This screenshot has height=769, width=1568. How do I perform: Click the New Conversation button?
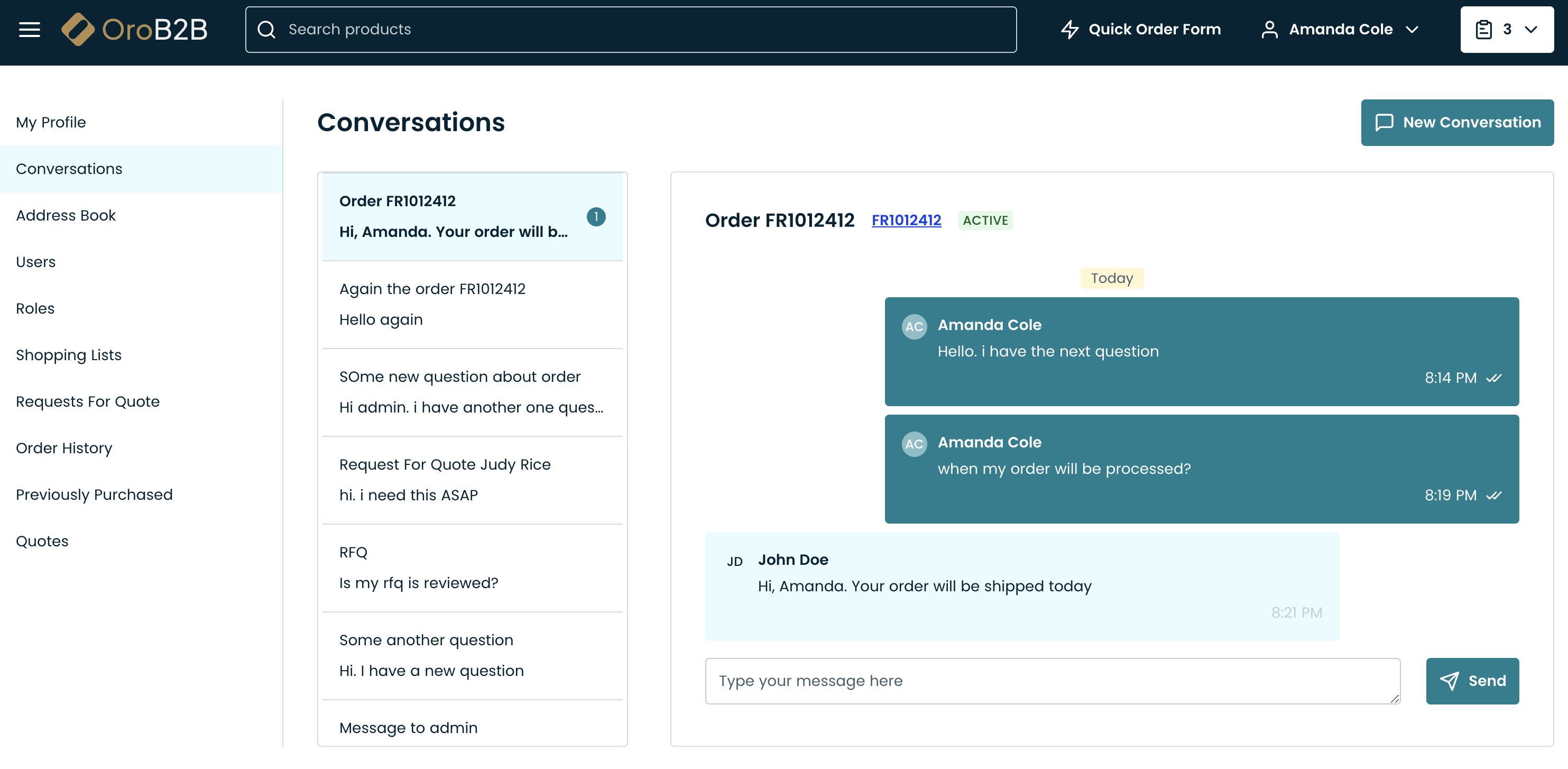pos(1456,122)
